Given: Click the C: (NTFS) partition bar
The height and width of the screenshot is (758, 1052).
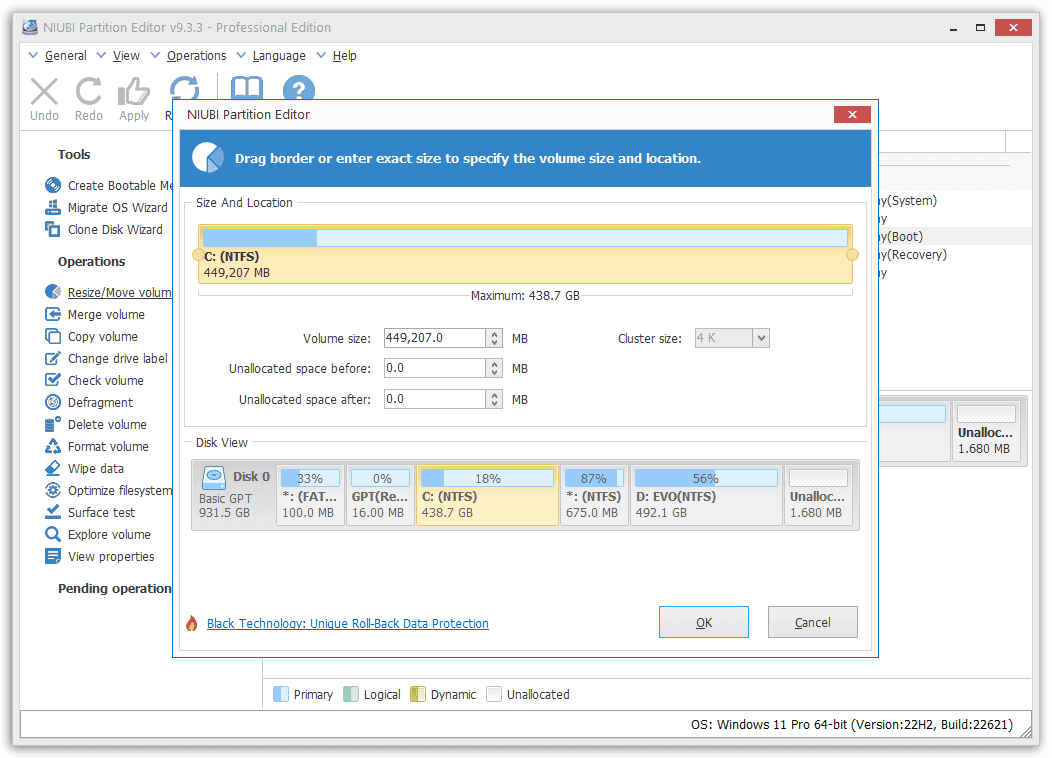Looking at the screenshot, I should (x=525, y=254).
